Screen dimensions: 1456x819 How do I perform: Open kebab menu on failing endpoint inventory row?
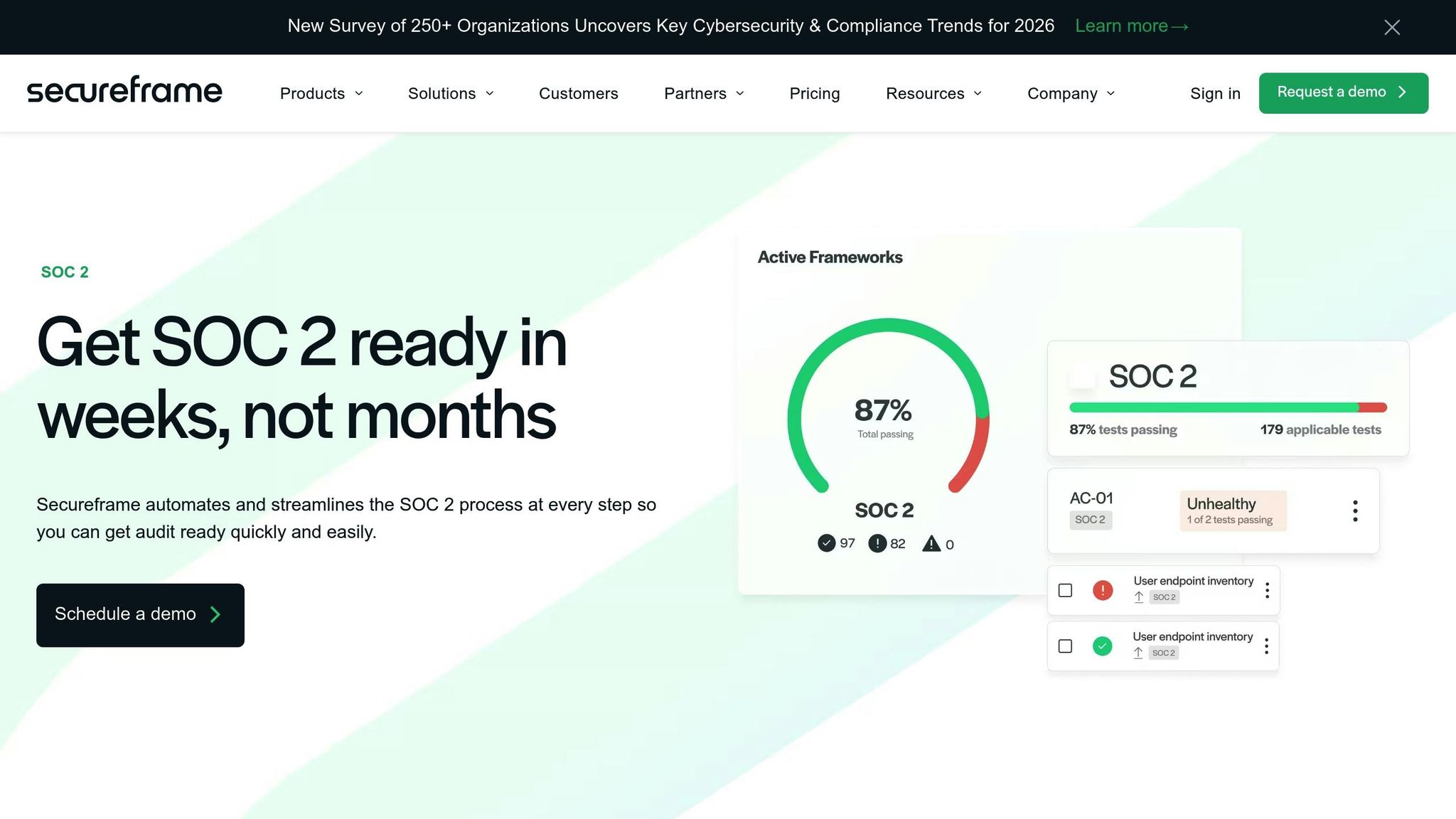coord(1267,590)
